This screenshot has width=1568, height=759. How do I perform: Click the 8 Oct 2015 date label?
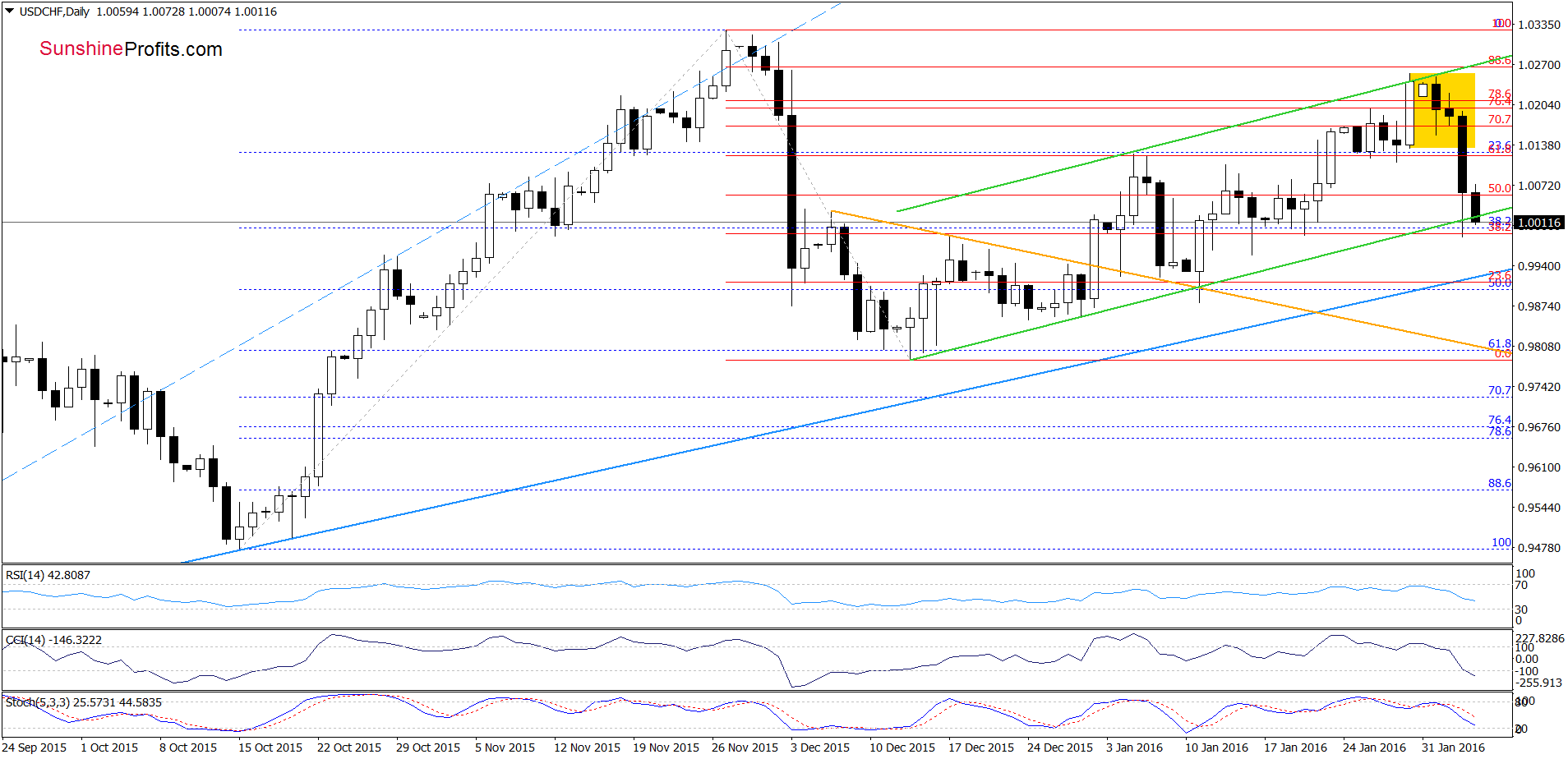pos(188,747)
